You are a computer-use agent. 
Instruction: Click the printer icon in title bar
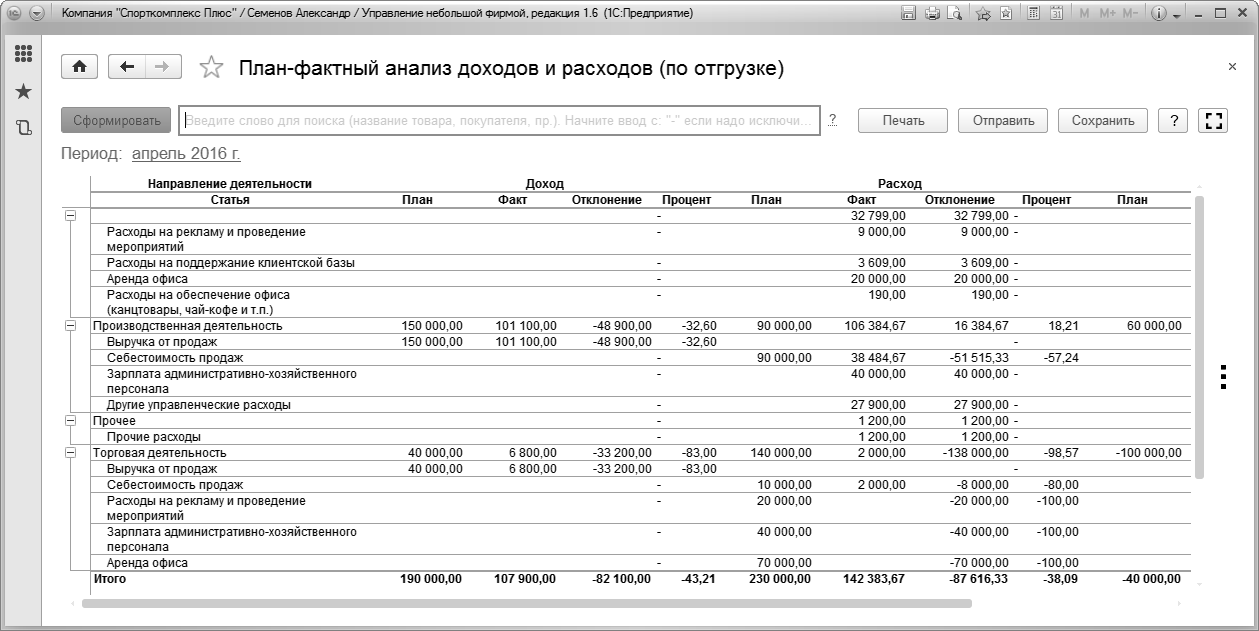pos(932,14)
